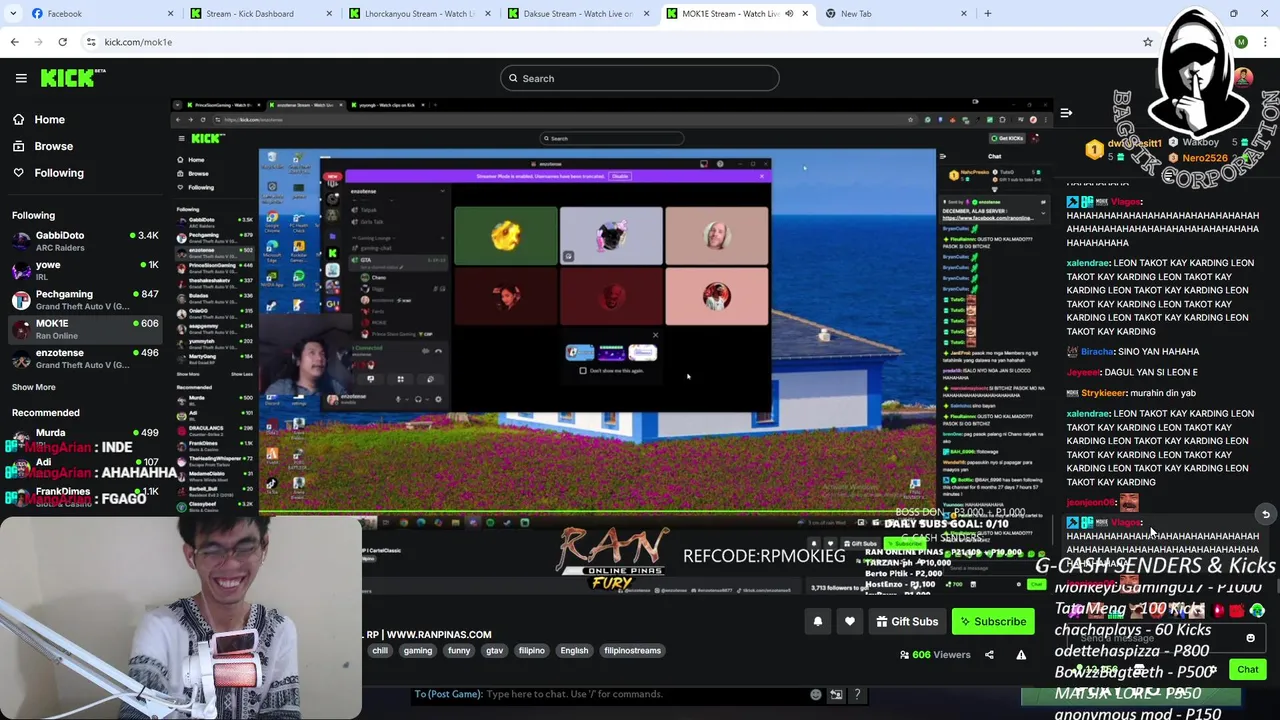Collapse the chat panel arrow icon
Screen dimensions: 1280x720
(x=1066, y=113)
